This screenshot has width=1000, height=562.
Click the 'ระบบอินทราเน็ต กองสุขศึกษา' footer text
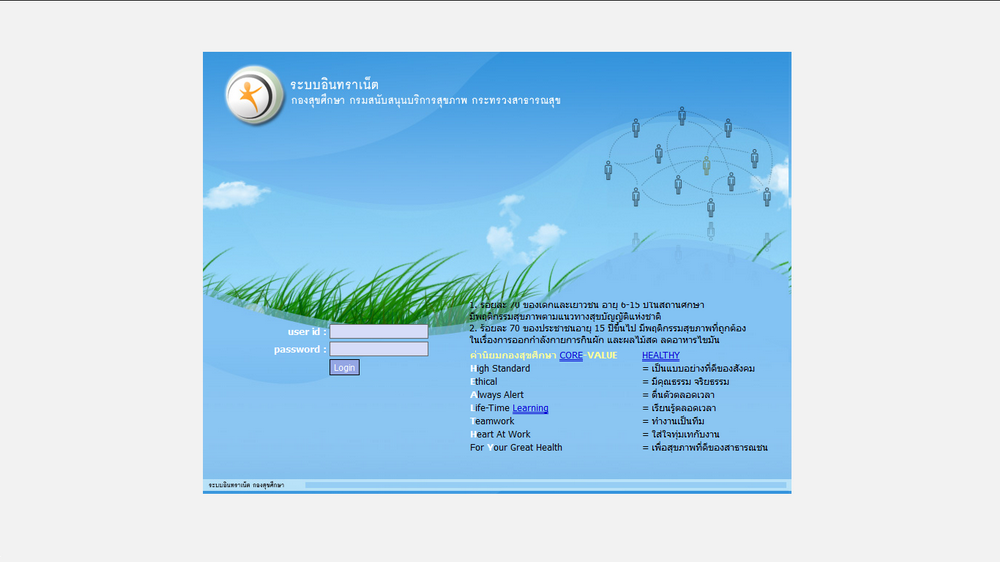point(246,485)
